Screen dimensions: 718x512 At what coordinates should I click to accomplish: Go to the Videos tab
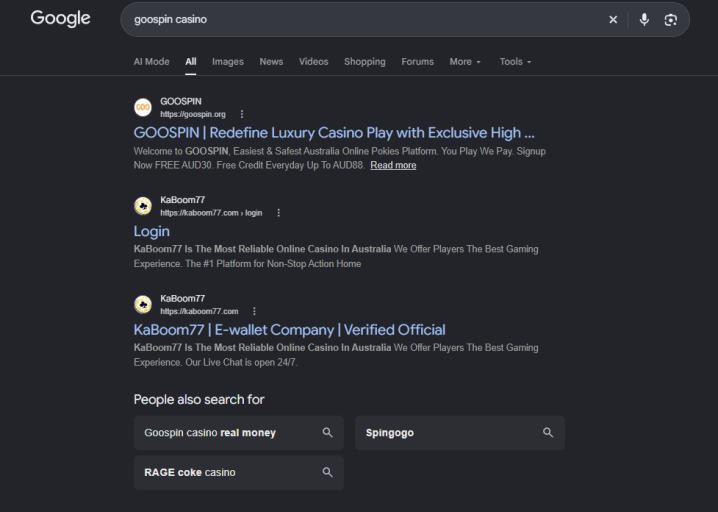click(x=314, y=62)
